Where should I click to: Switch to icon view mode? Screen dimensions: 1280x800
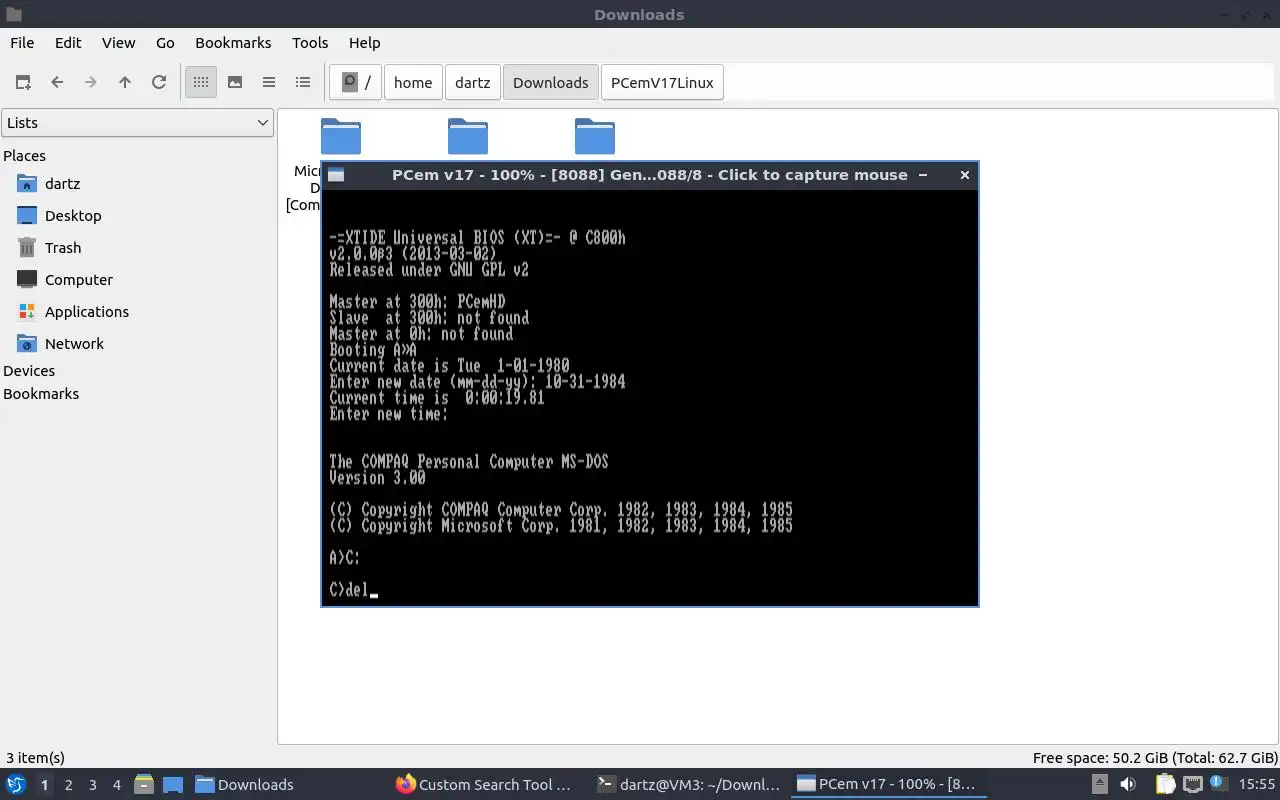201,82
